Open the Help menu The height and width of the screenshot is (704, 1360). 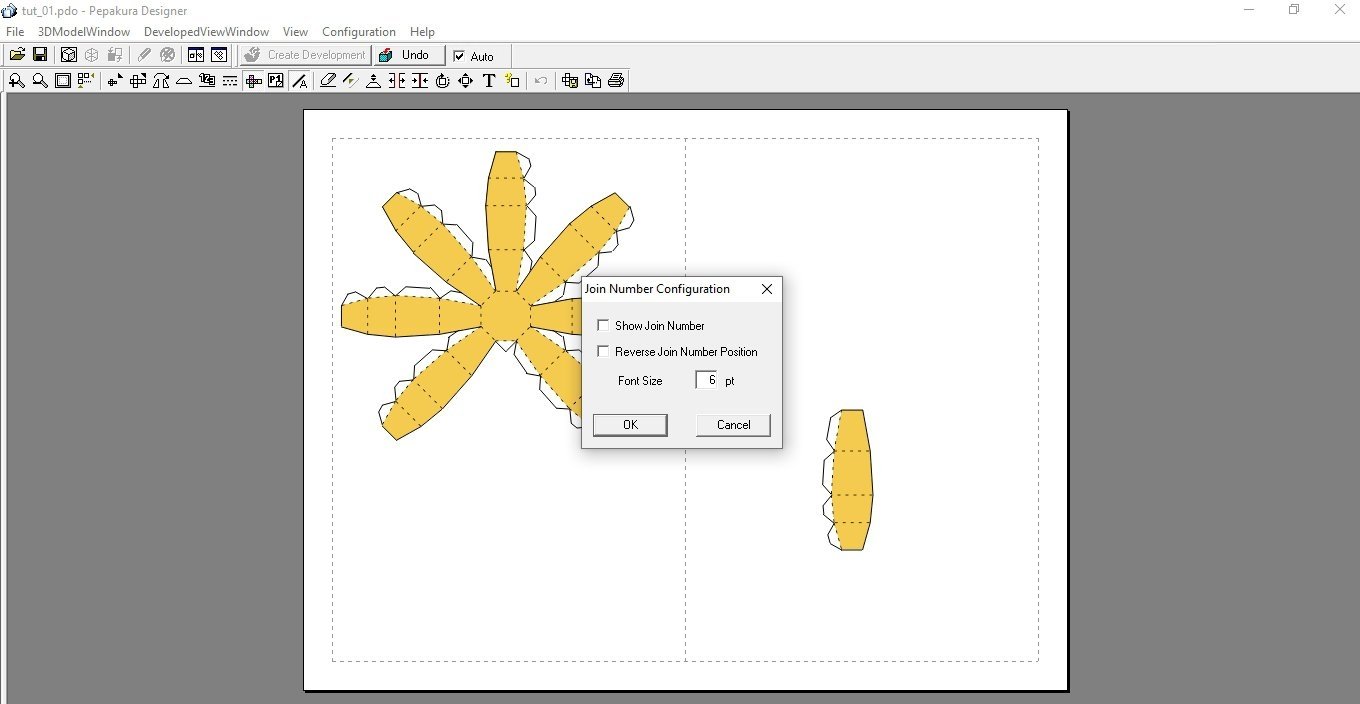tap(422, 32)
